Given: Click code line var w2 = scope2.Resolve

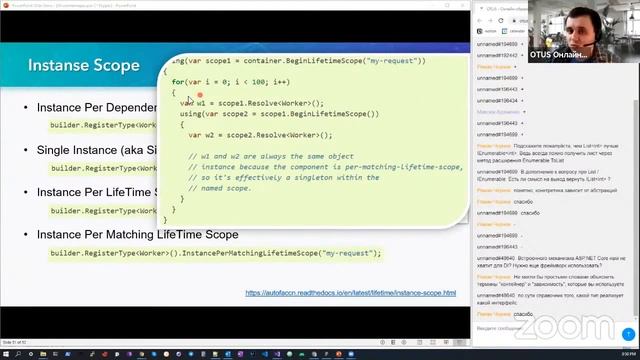Looking at the screenshot, I should (260, 135).
